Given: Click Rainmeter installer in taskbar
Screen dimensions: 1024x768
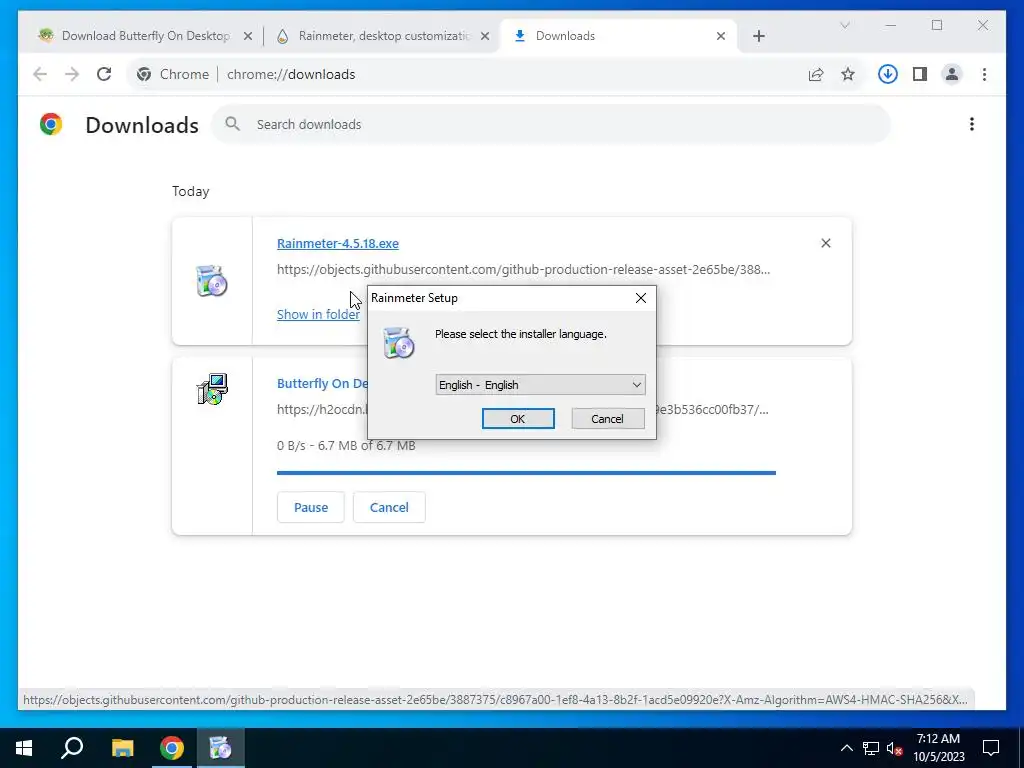Looking at the screenshot, I should click(x=221, y=748).
